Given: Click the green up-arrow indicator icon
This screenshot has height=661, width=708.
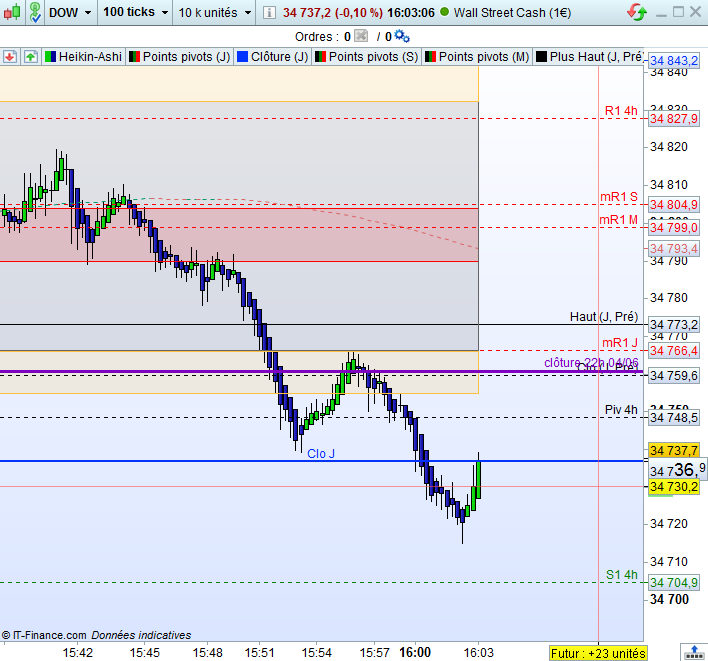Looking at the screenshot, I should (x=30, y=57).
